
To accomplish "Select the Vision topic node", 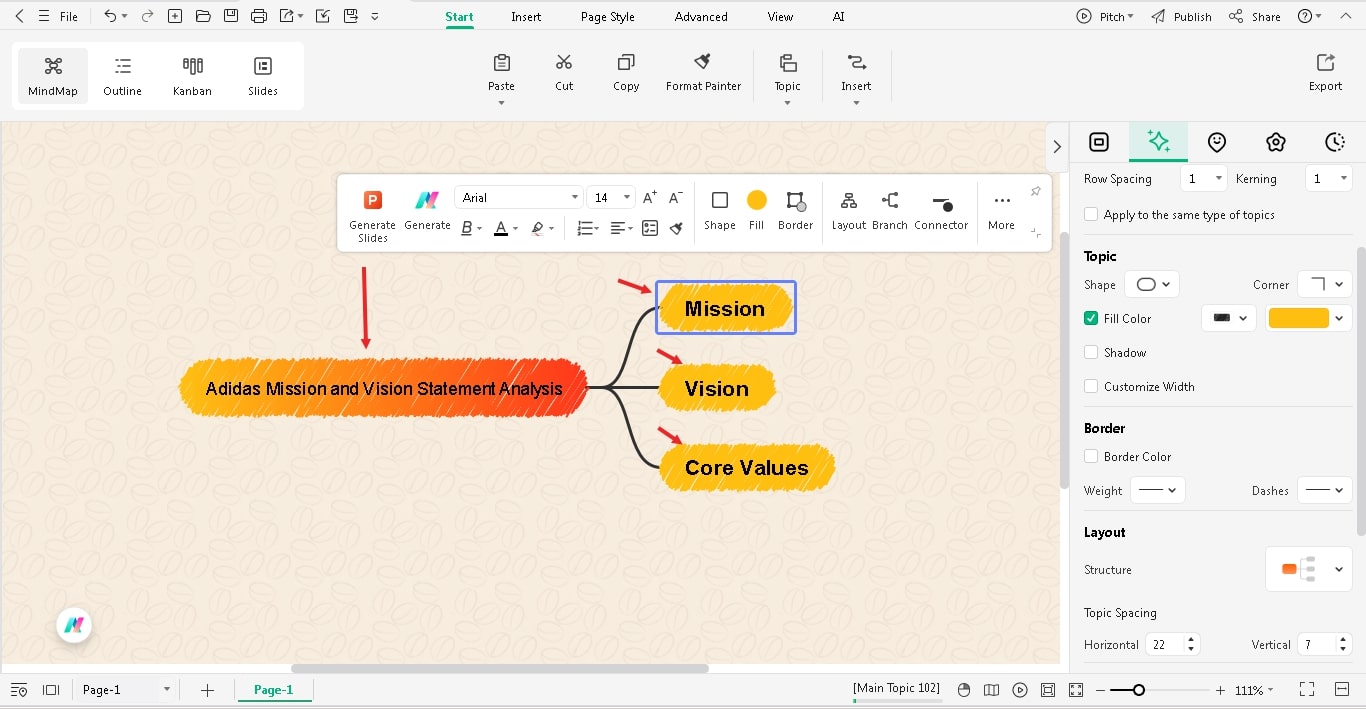I will click(x=717, y=388).
